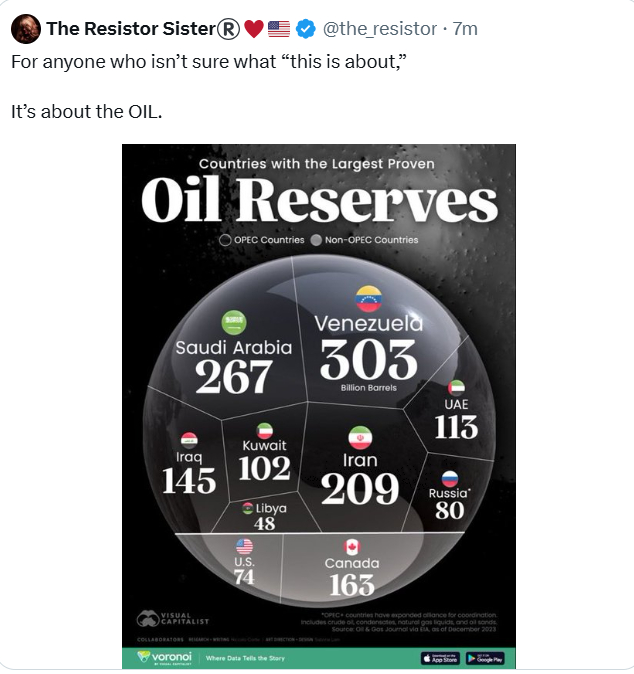Click the Russia flag icon

(450, 479)
